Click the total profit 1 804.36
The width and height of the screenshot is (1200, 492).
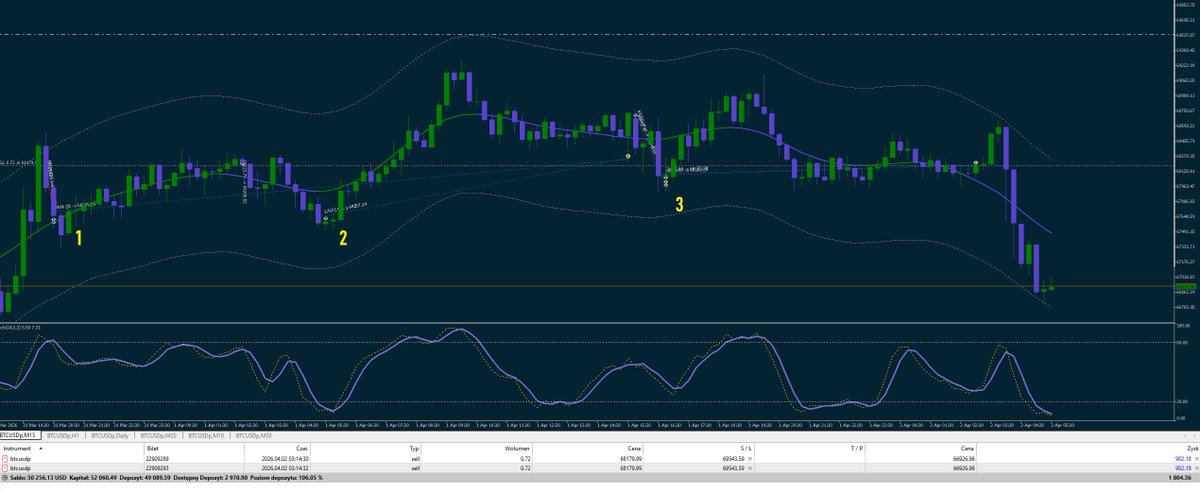point(1180,479)
